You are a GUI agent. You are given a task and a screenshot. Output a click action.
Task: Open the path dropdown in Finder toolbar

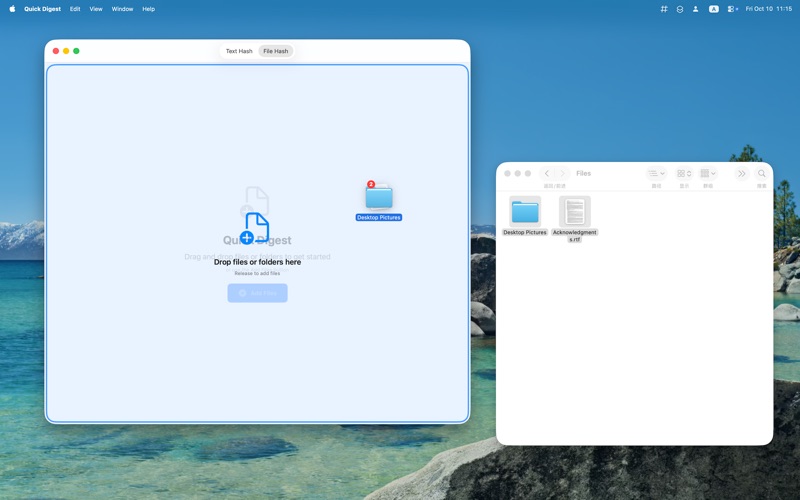pyautogui.click(x=656, y=173)
